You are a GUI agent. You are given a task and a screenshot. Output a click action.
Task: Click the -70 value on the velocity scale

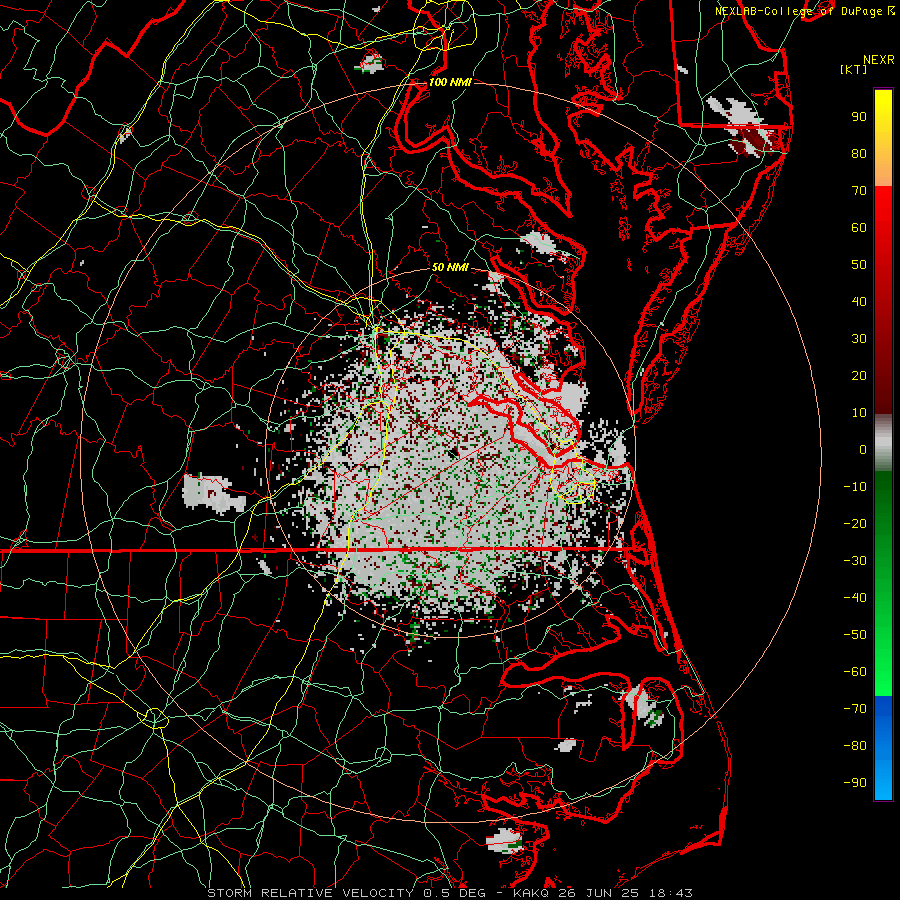click(855, 709)
